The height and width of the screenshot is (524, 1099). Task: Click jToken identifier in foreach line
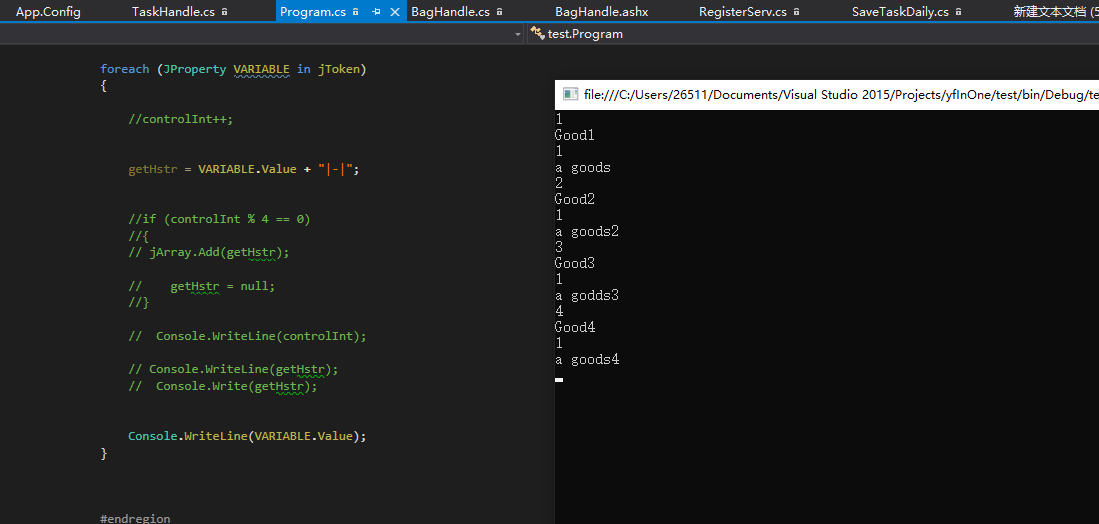(x=339, y=69)
